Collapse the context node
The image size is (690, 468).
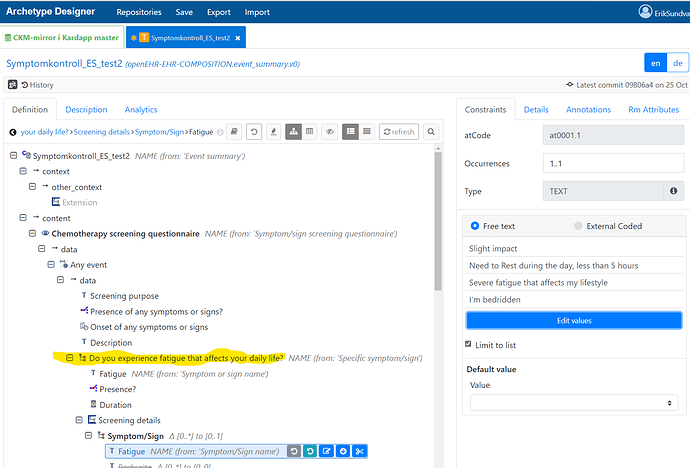pyautogui.click(x=23, y=171)
